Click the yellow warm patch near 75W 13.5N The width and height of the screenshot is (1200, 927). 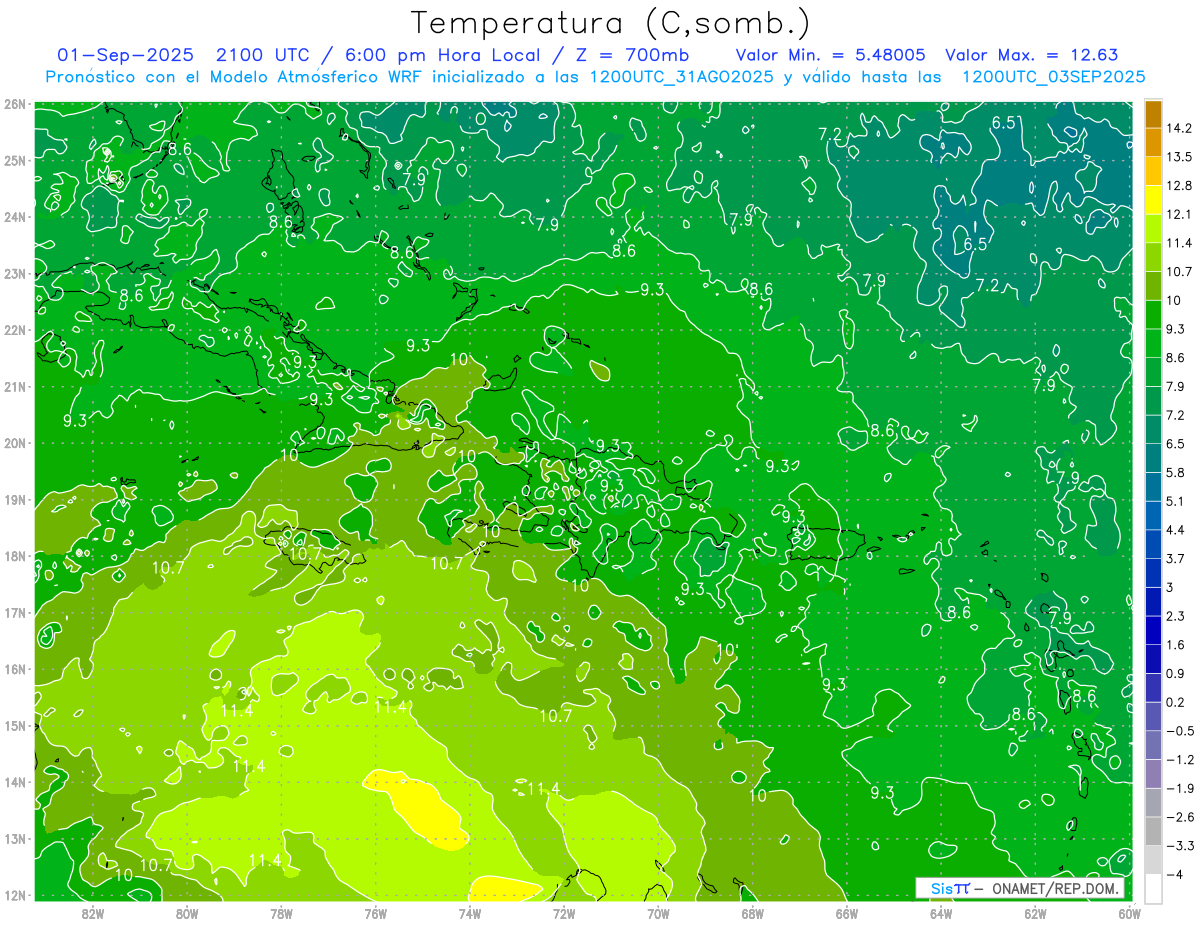coord(418,808)
